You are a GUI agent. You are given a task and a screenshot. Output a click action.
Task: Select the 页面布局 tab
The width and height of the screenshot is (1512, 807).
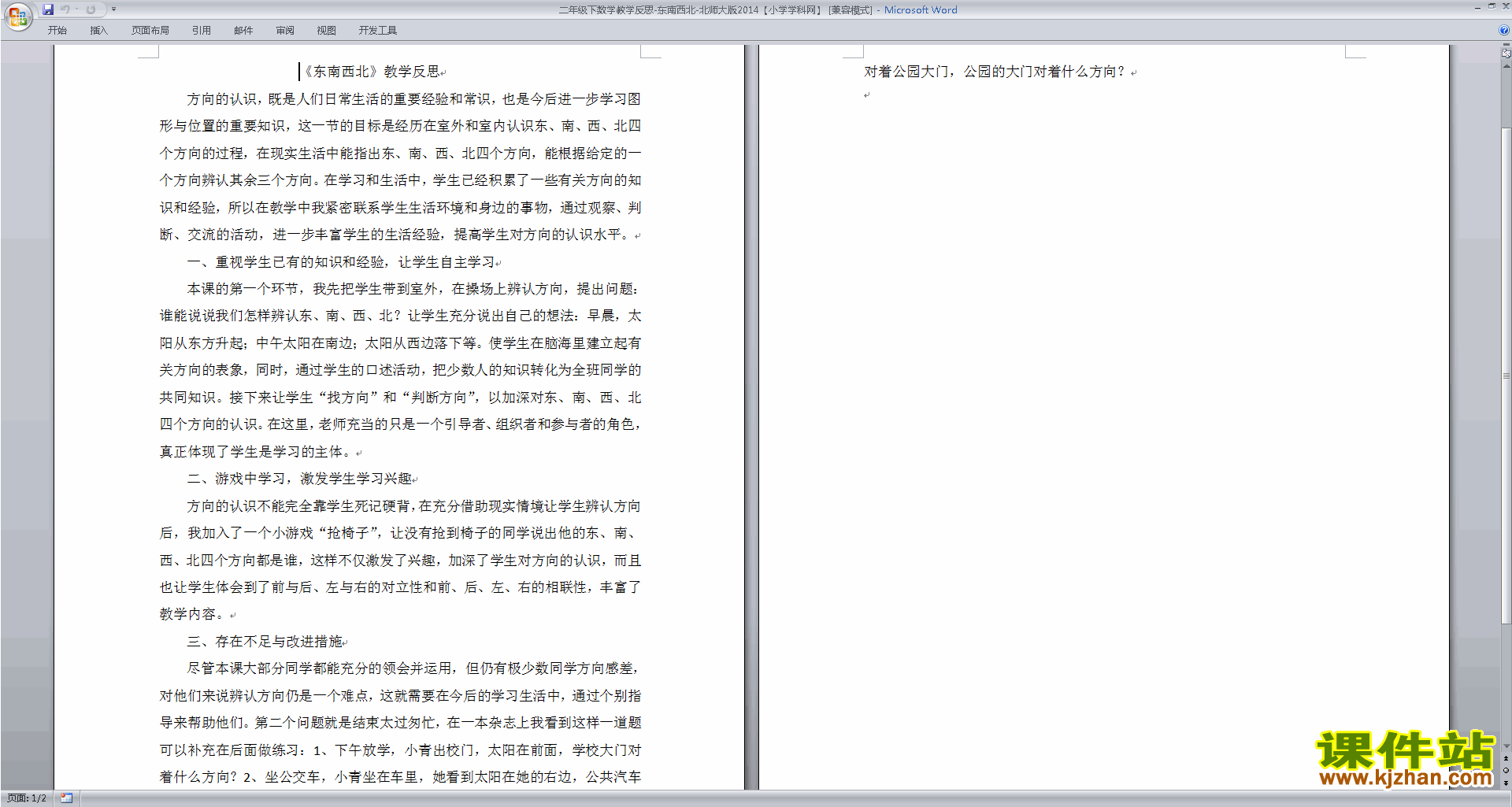coord(150,31)
